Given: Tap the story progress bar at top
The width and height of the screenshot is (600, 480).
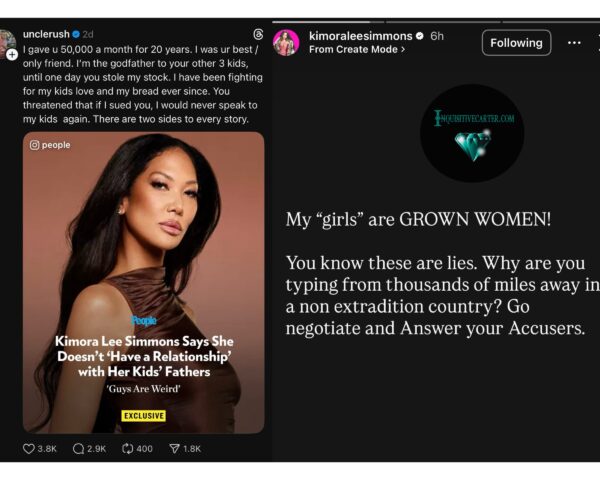Looking at the screenshot, I should [x=435, y=18].
